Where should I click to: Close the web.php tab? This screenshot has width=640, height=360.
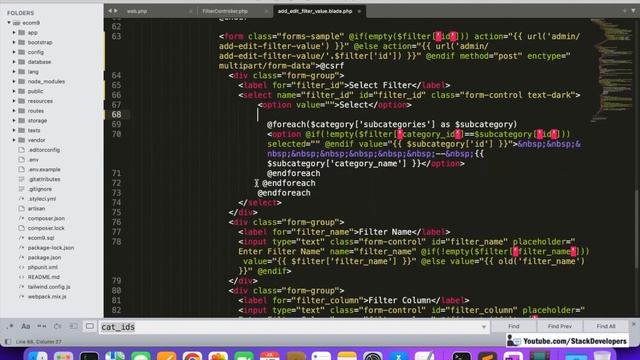click(191, 11)
